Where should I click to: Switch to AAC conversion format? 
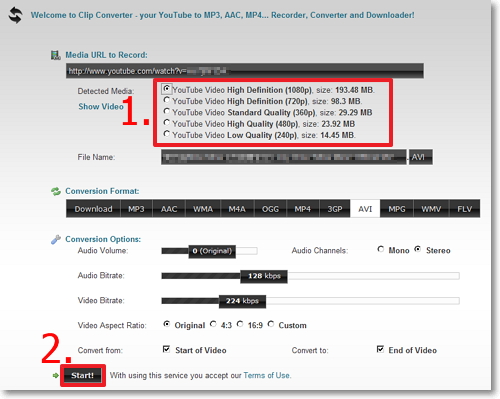tap(169, 209)
